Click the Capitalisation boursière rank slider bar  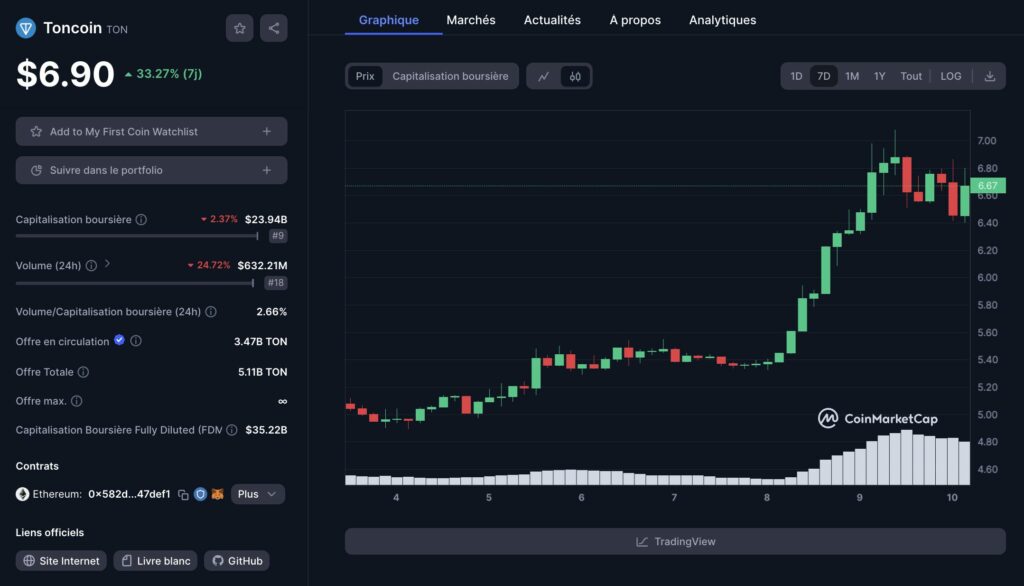[x=137, y=236]
